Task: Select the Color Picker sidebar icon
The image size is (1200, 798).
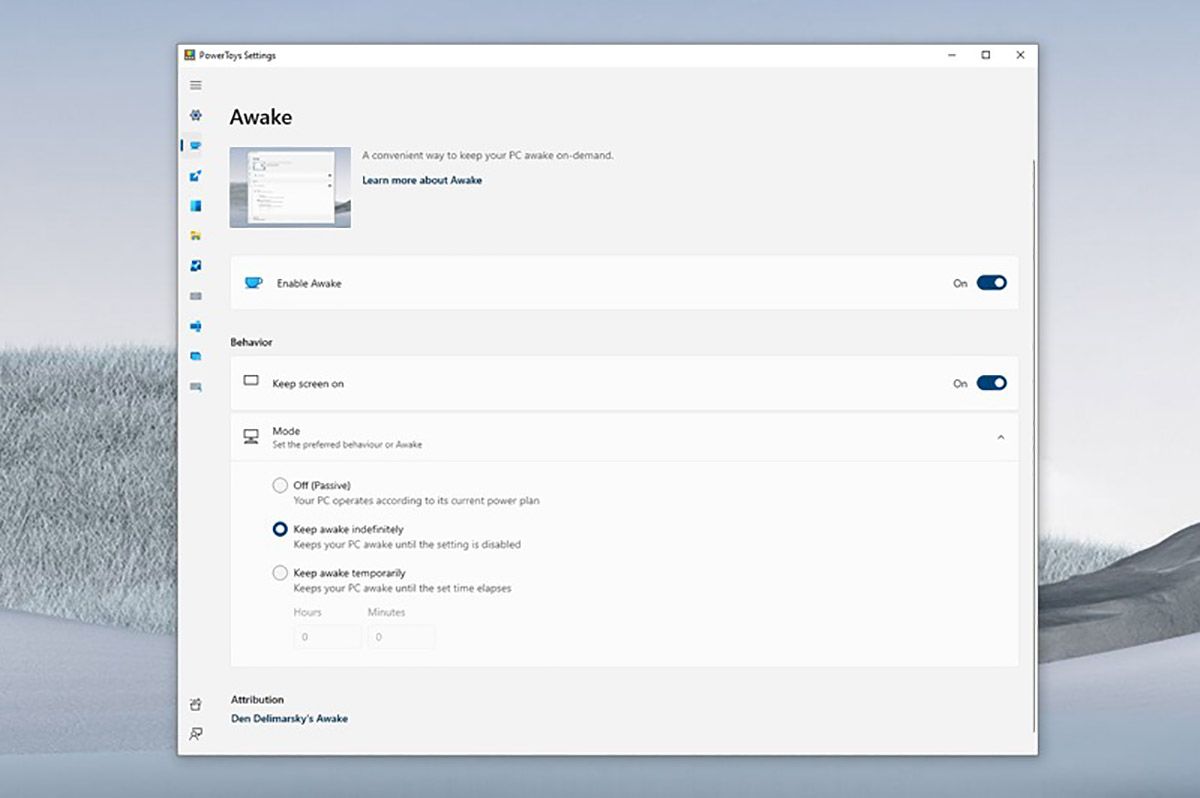Action: 196,176
